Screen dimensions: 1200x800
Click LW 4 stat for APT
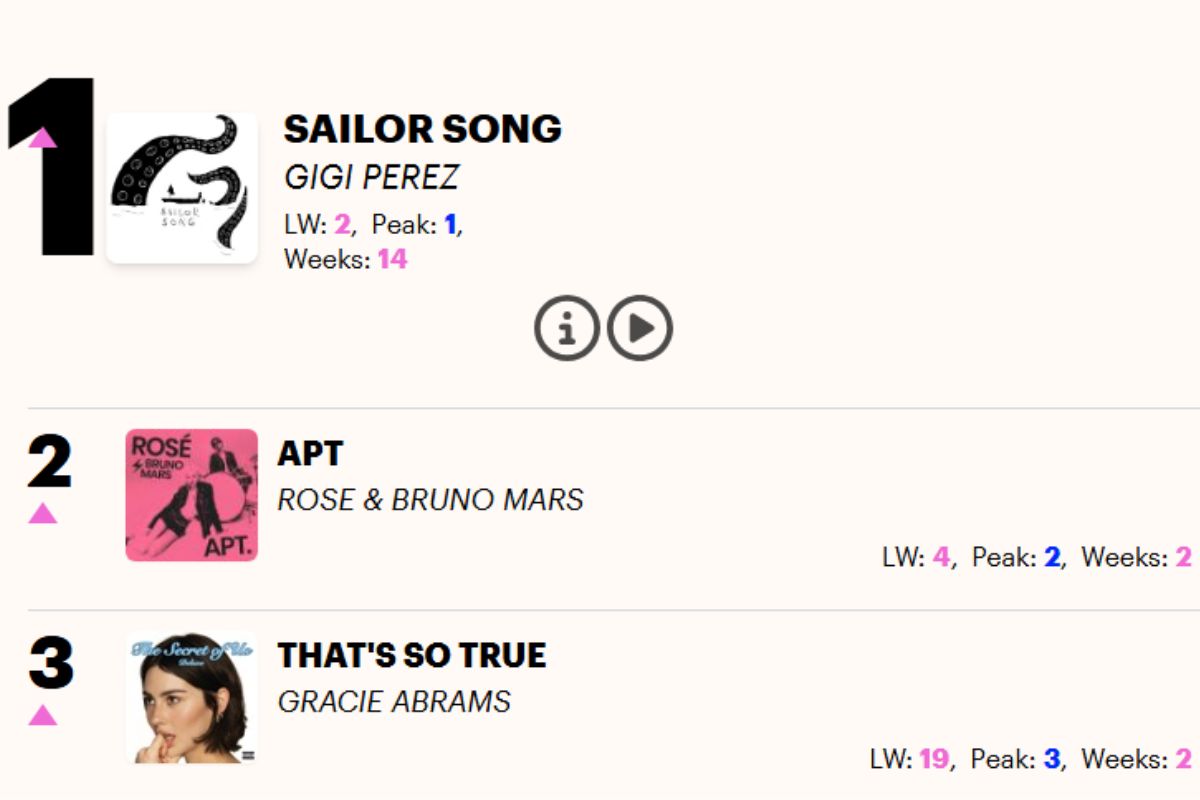click(915, 557)
